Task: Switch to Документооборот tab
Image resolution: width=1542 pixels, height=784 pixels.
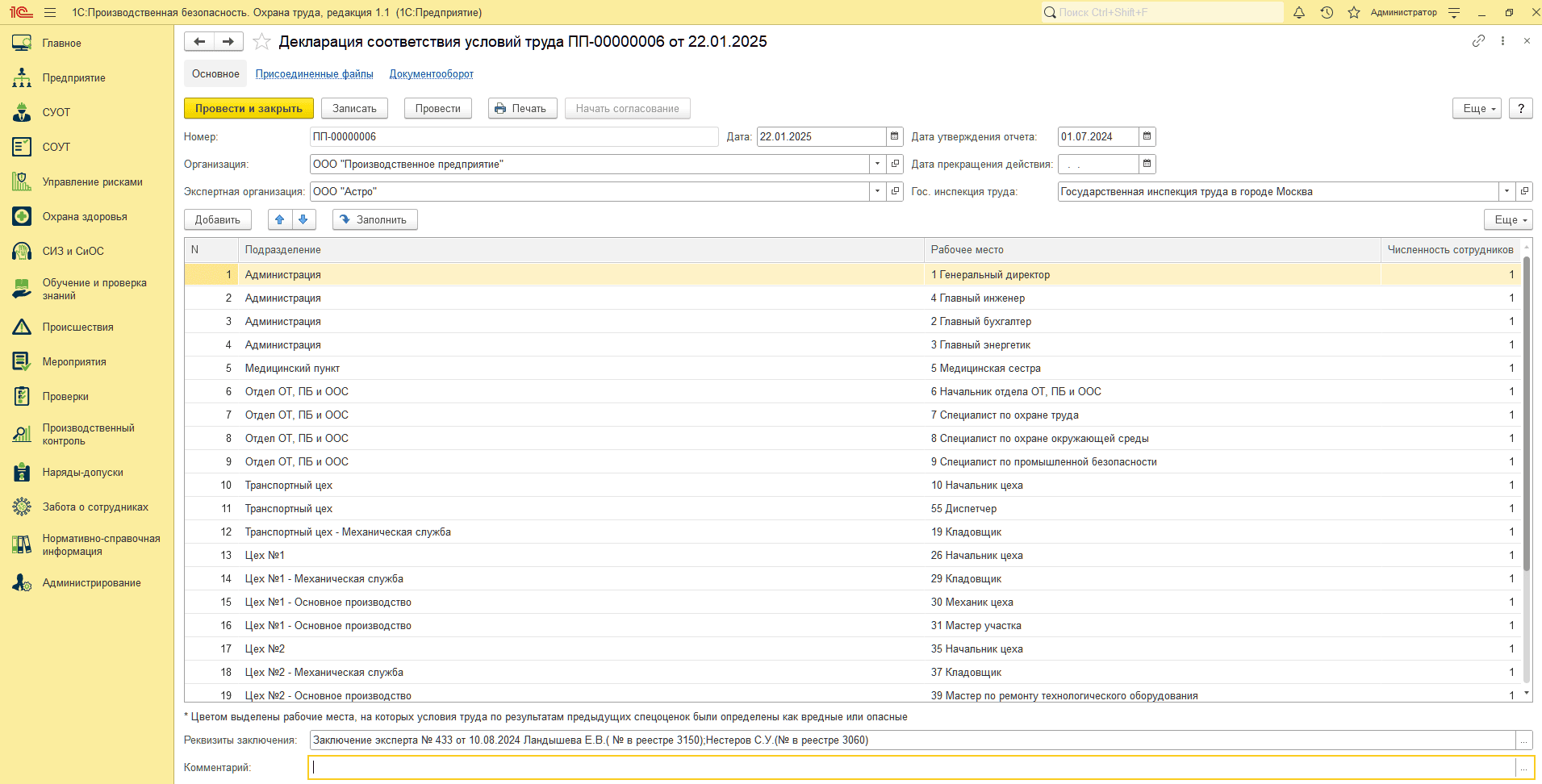Action: pos(432,74)
